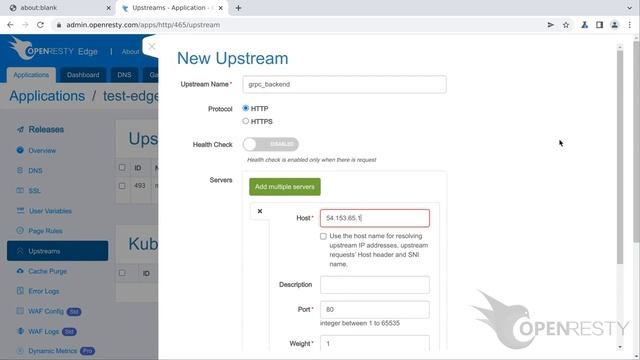Screen dimensions: 640x360
Task: Open the browser profile avatar
Action: pos(614,25)
